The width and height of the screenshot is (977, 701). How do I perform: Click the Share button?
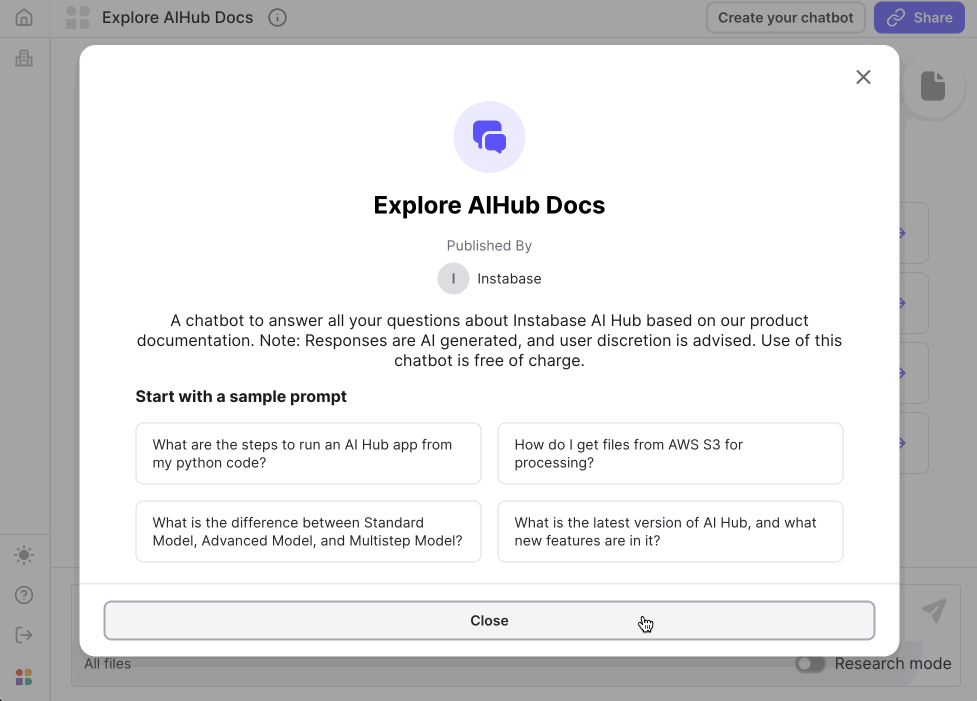pyautogui.click(x=919, y=17)
